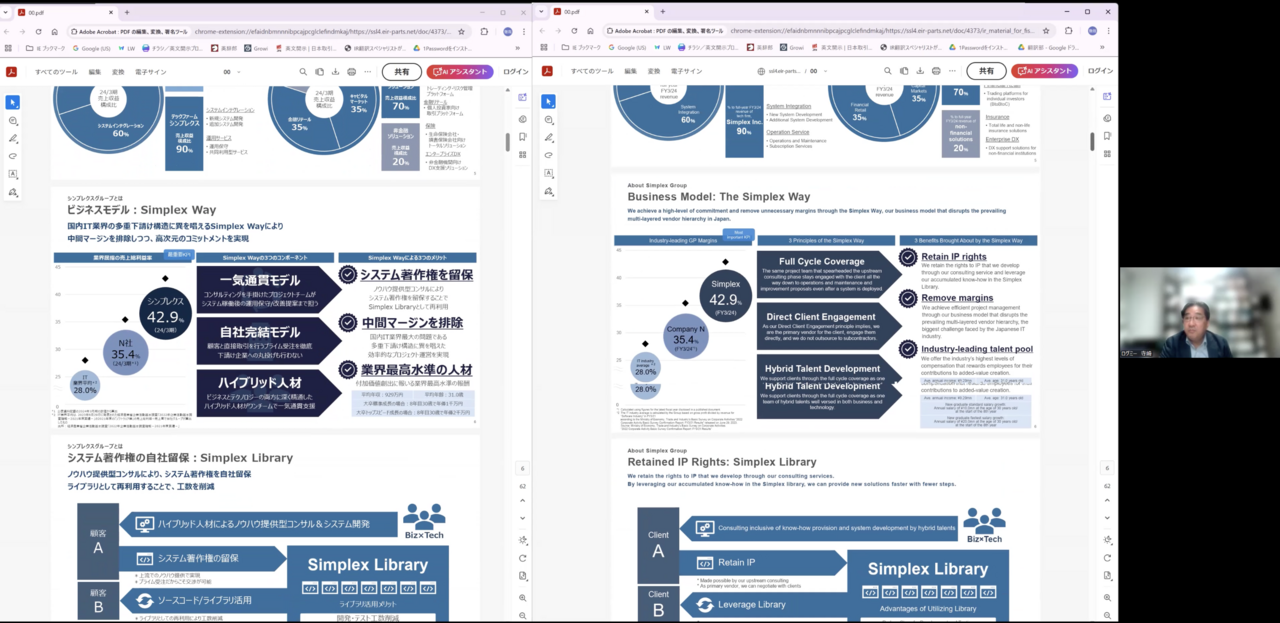Pick the freehand draw loop tool in left window

pos(12,156)
